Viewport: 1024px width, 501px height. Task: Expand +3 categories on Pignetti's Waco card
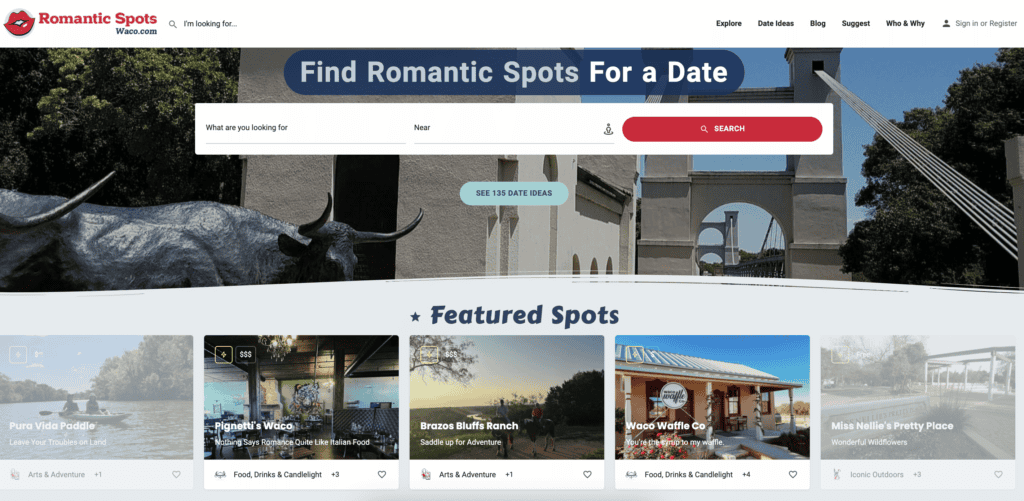(336, 474)
